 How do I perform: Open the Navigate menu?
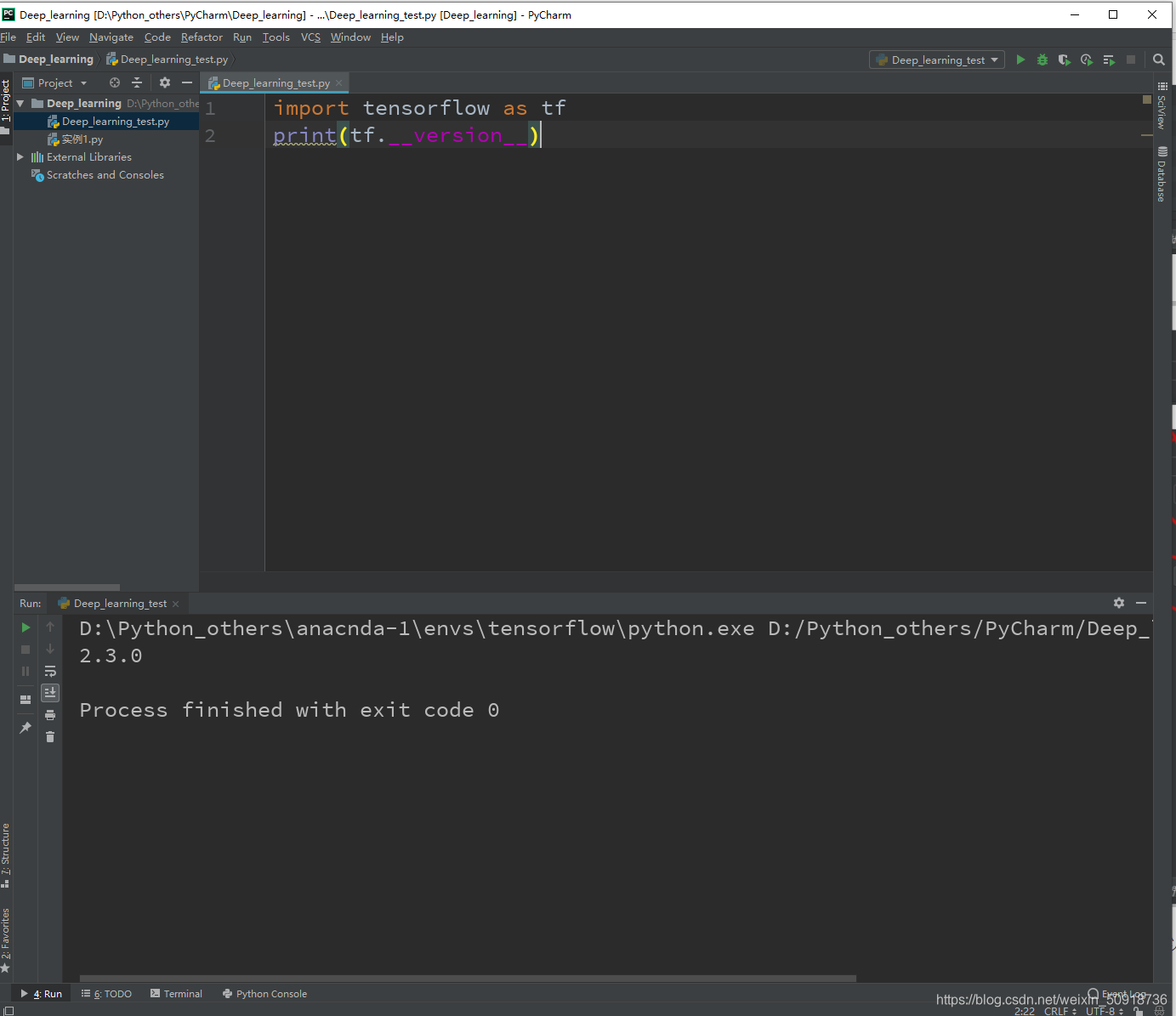111,37
